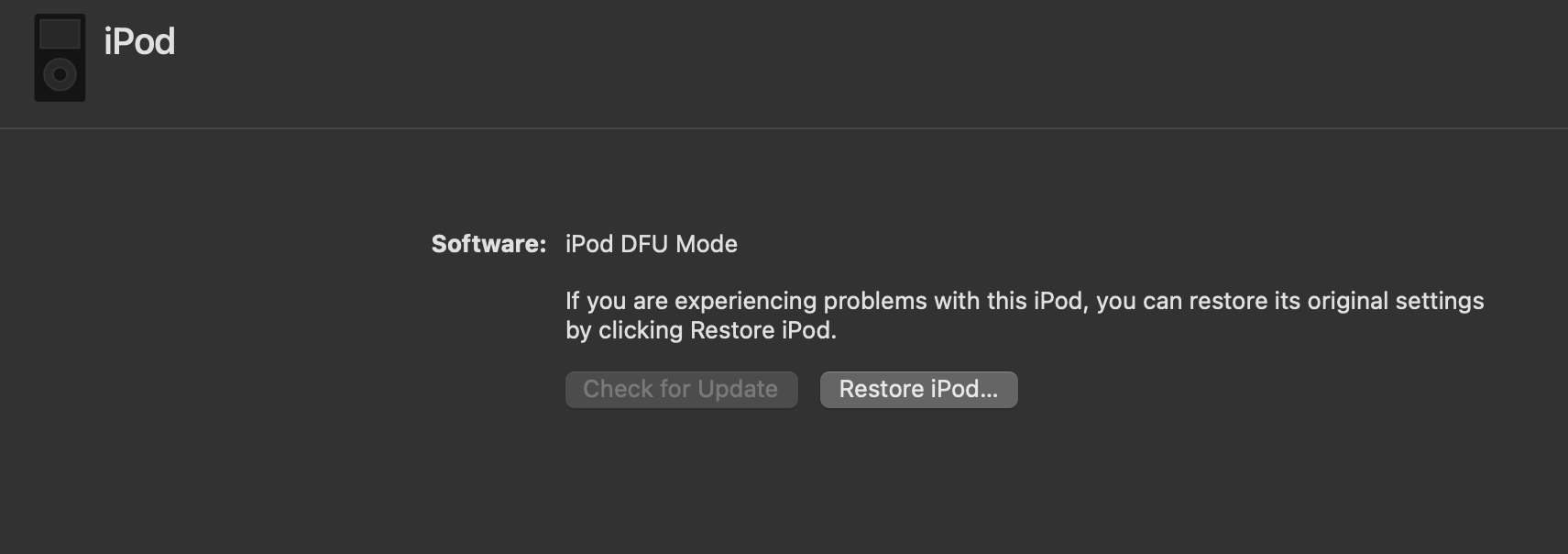
Task: Click the iPod device icon
Action: [x=60, y=57]
